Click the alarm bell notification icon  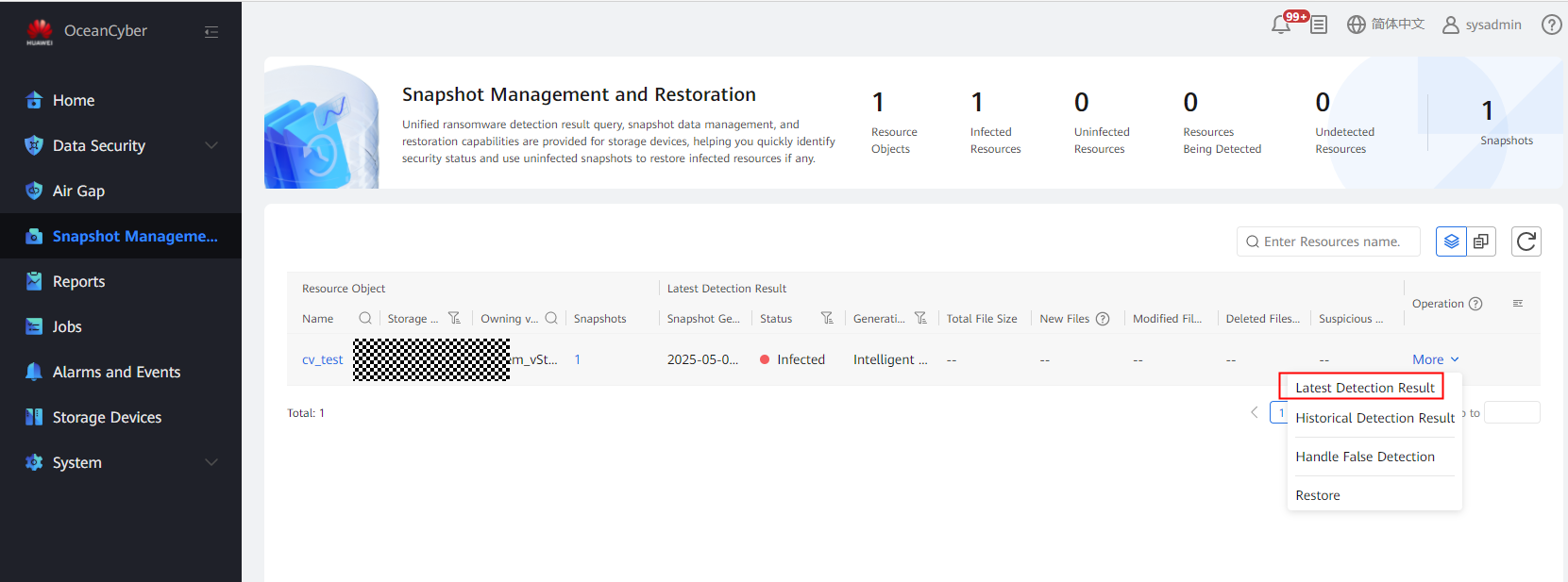click(x=1281, y=25)
